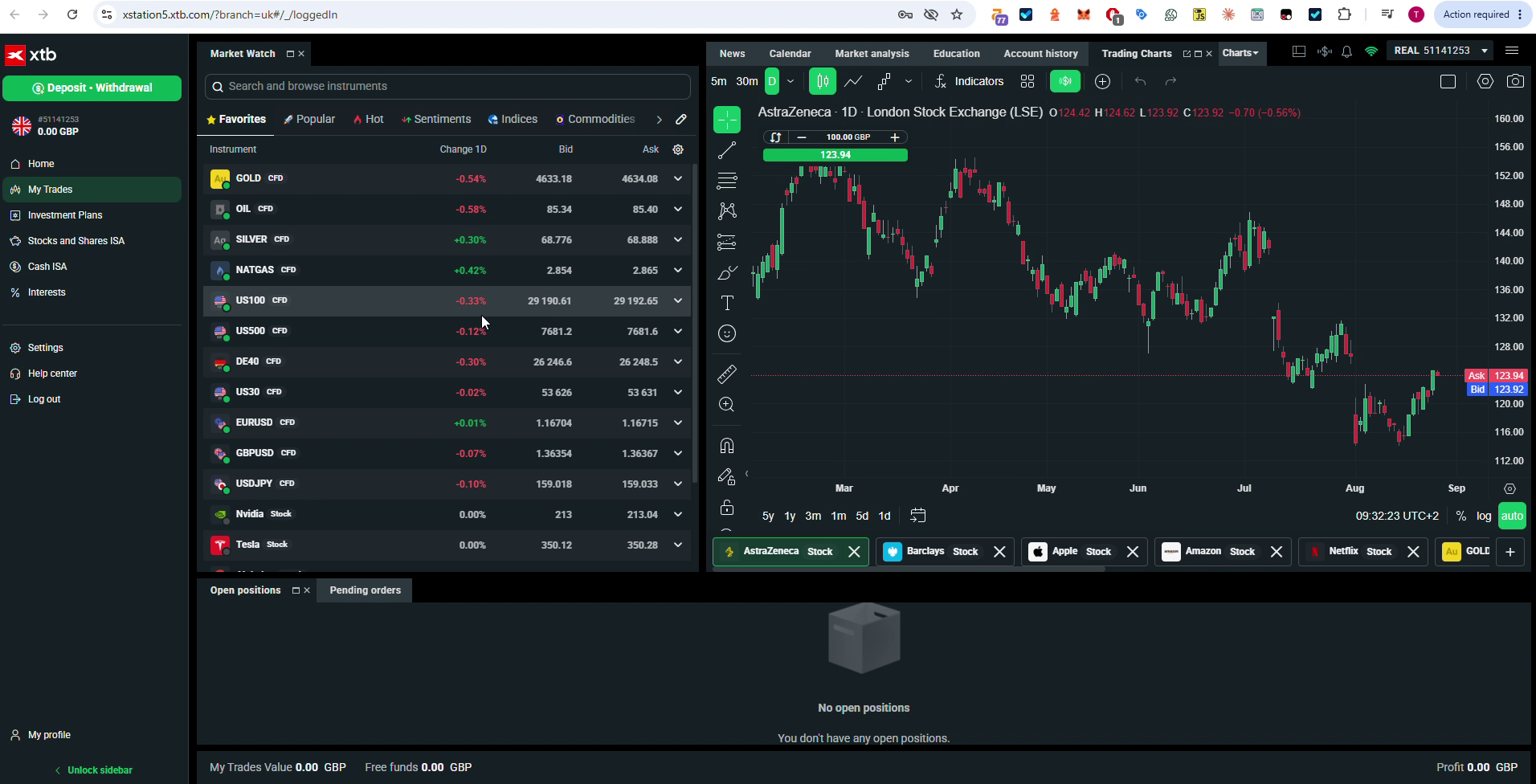Open the Pending orders tab
The height and width of the screenshot is (784, 1536).
[365, 590]
